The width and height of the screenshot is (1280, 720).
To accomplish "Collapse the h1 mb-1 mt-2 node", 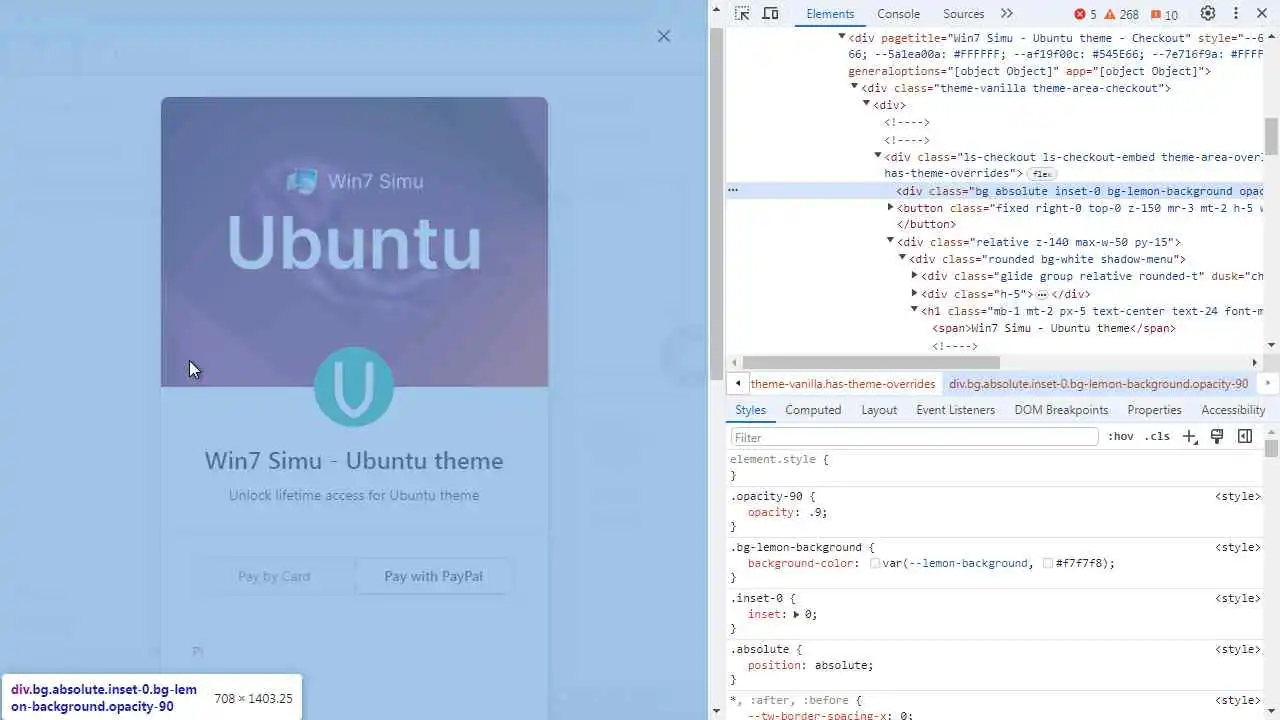I will tap(914, 311).
